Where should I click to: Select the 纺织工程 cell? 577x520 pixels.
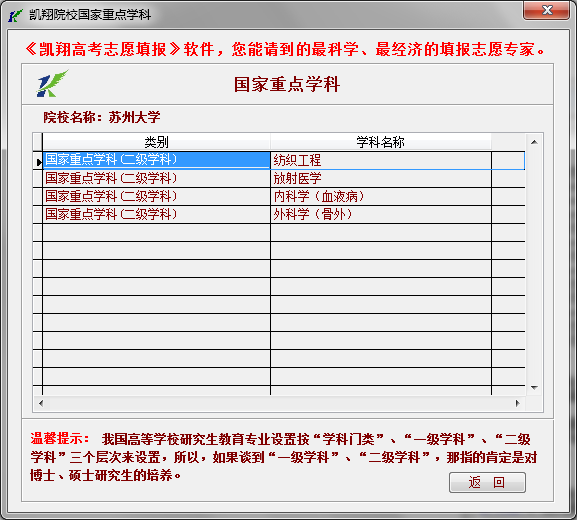point(381,160)
